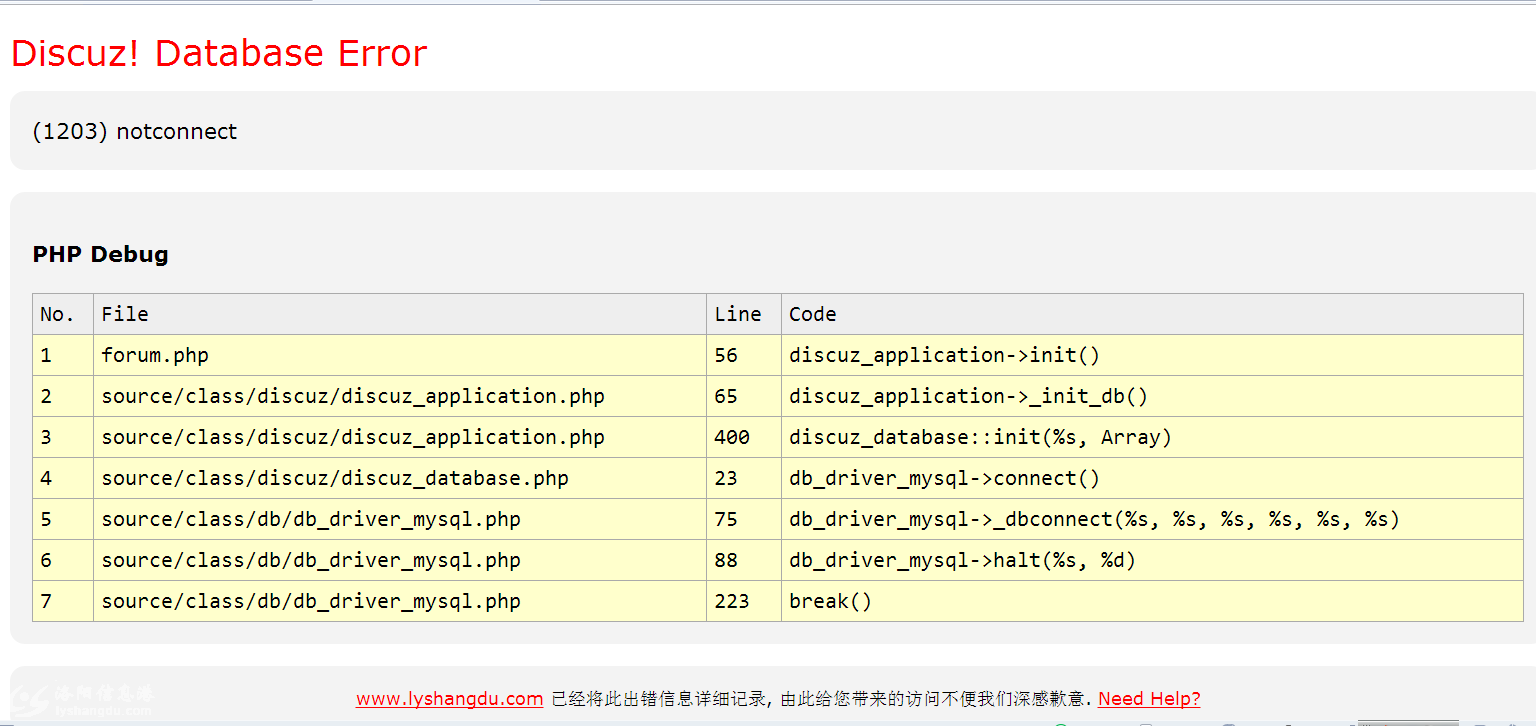Select the discuz_database.php file cell

[x=400, y=478]
